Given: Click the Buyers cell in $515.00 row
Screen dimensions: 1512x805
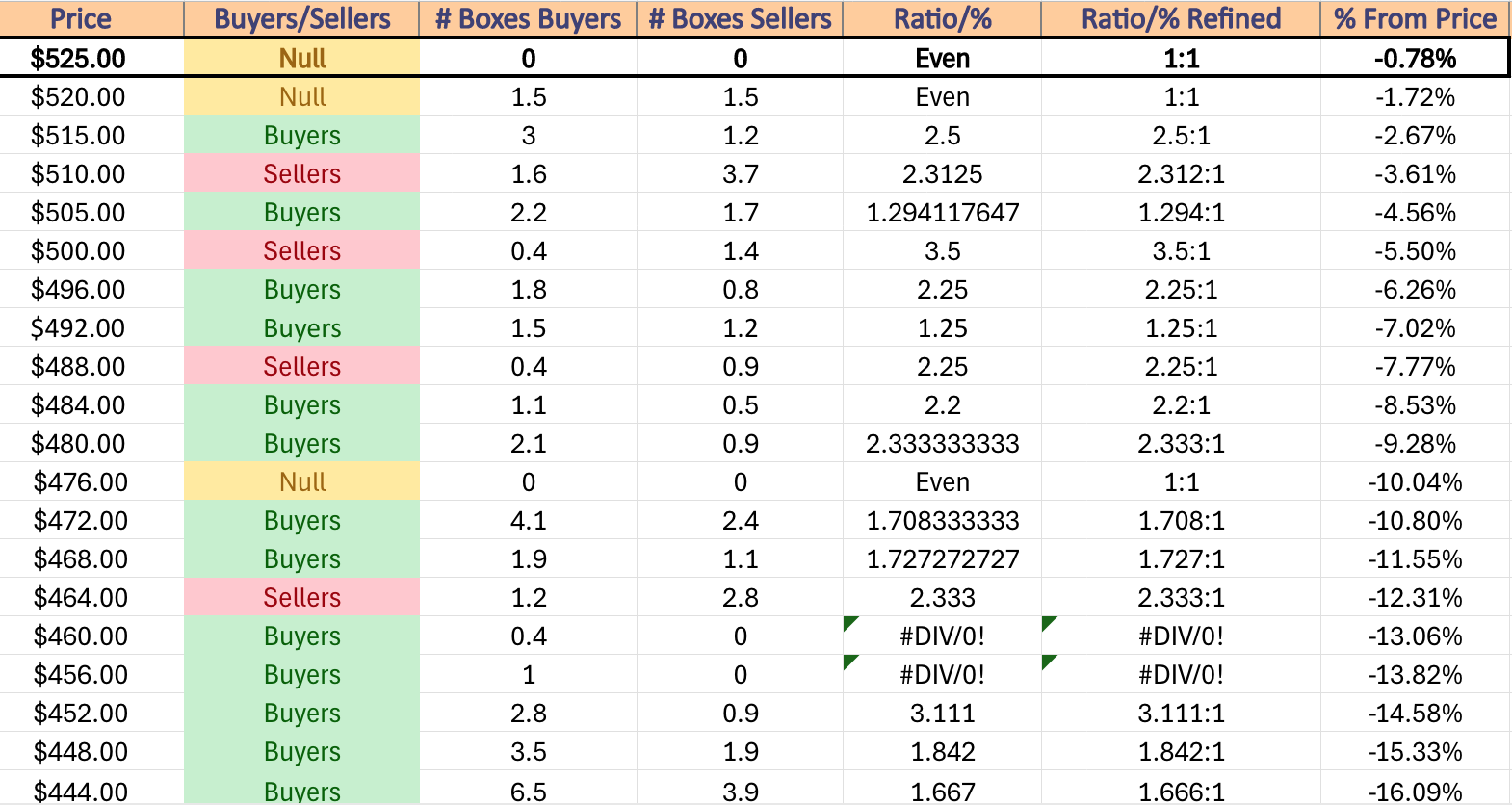Looking at the screenshot, I should click(301, 135).
